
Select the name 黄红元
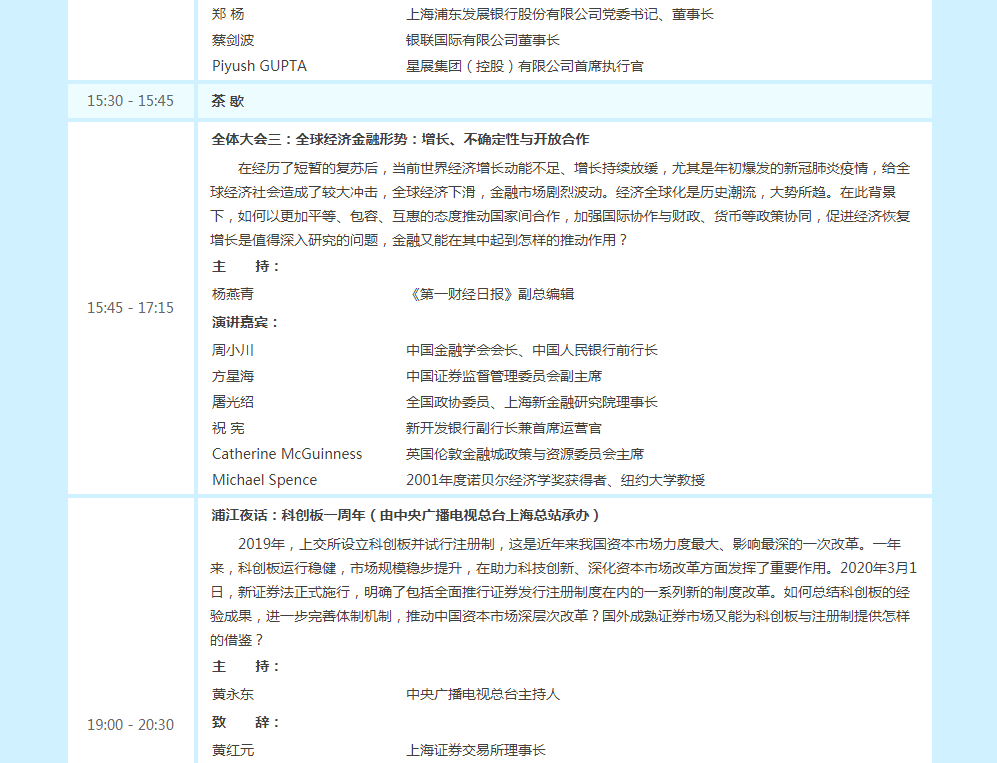233,751
